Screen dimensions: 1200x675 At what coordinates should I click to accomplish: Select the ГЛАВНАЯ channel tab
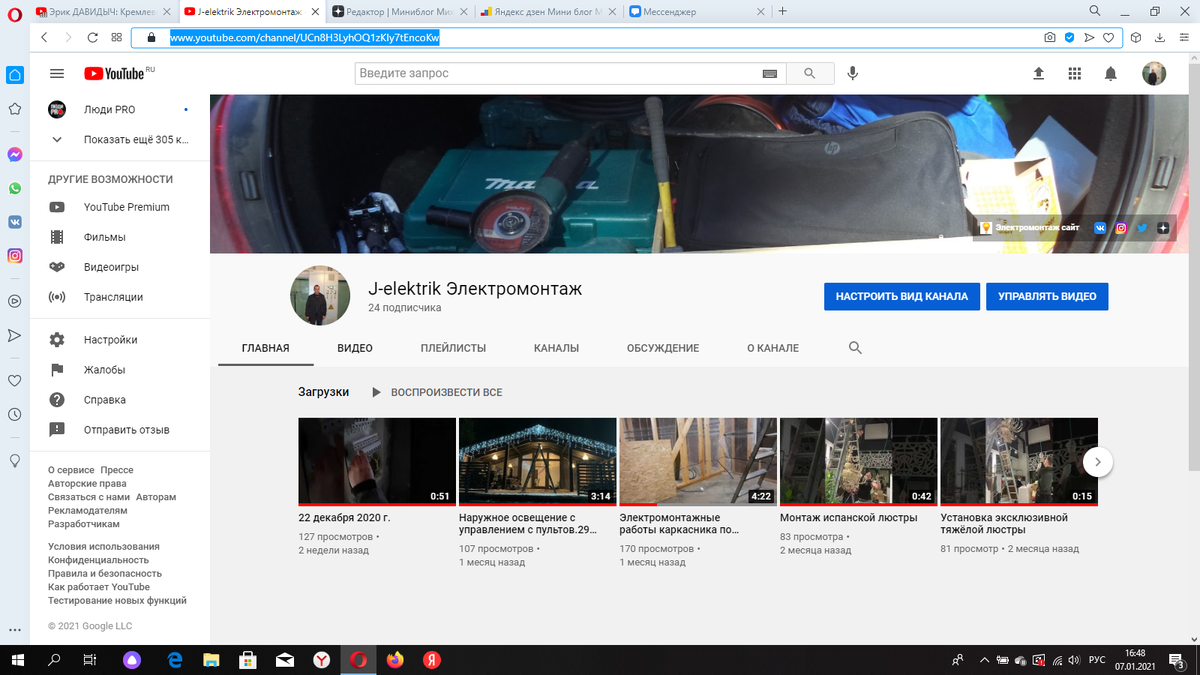tap(265, 348)
